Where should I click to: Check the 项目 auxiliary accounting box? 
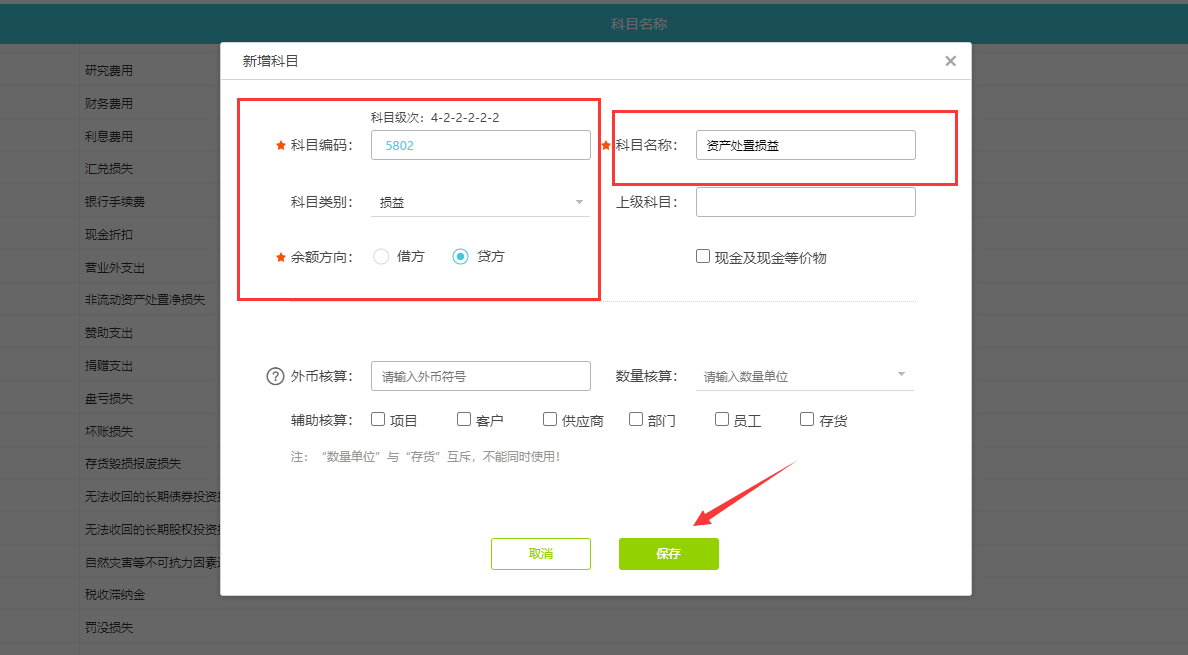[378, 420]
